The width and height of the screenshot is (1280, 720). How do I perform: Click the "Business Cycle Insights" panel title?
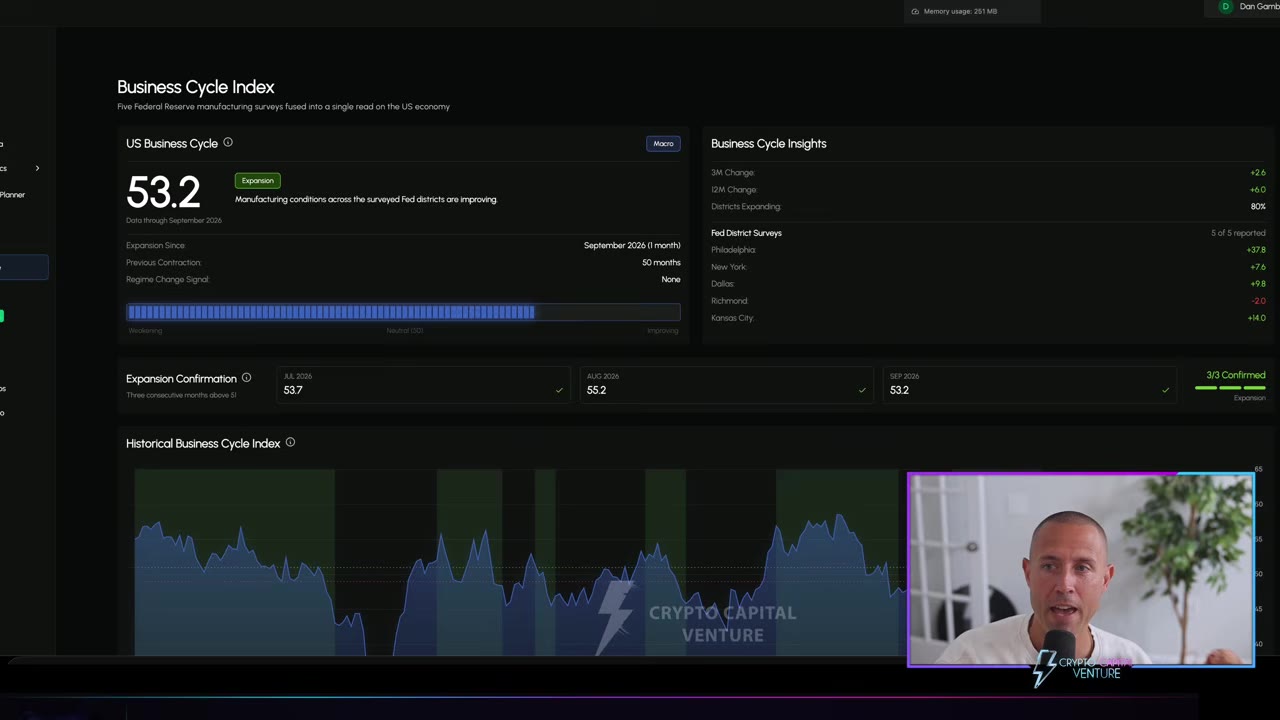click(769, 144)
